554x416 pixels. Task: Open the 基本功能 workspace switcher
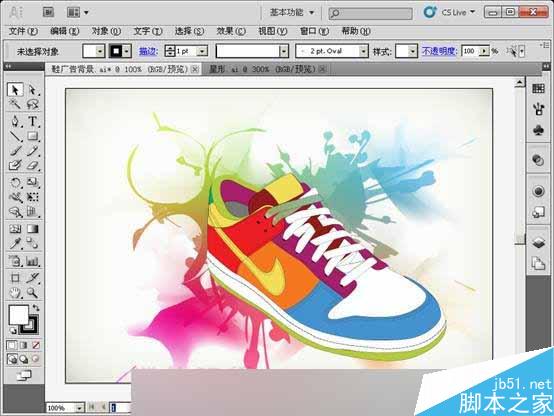pos(292,12)
